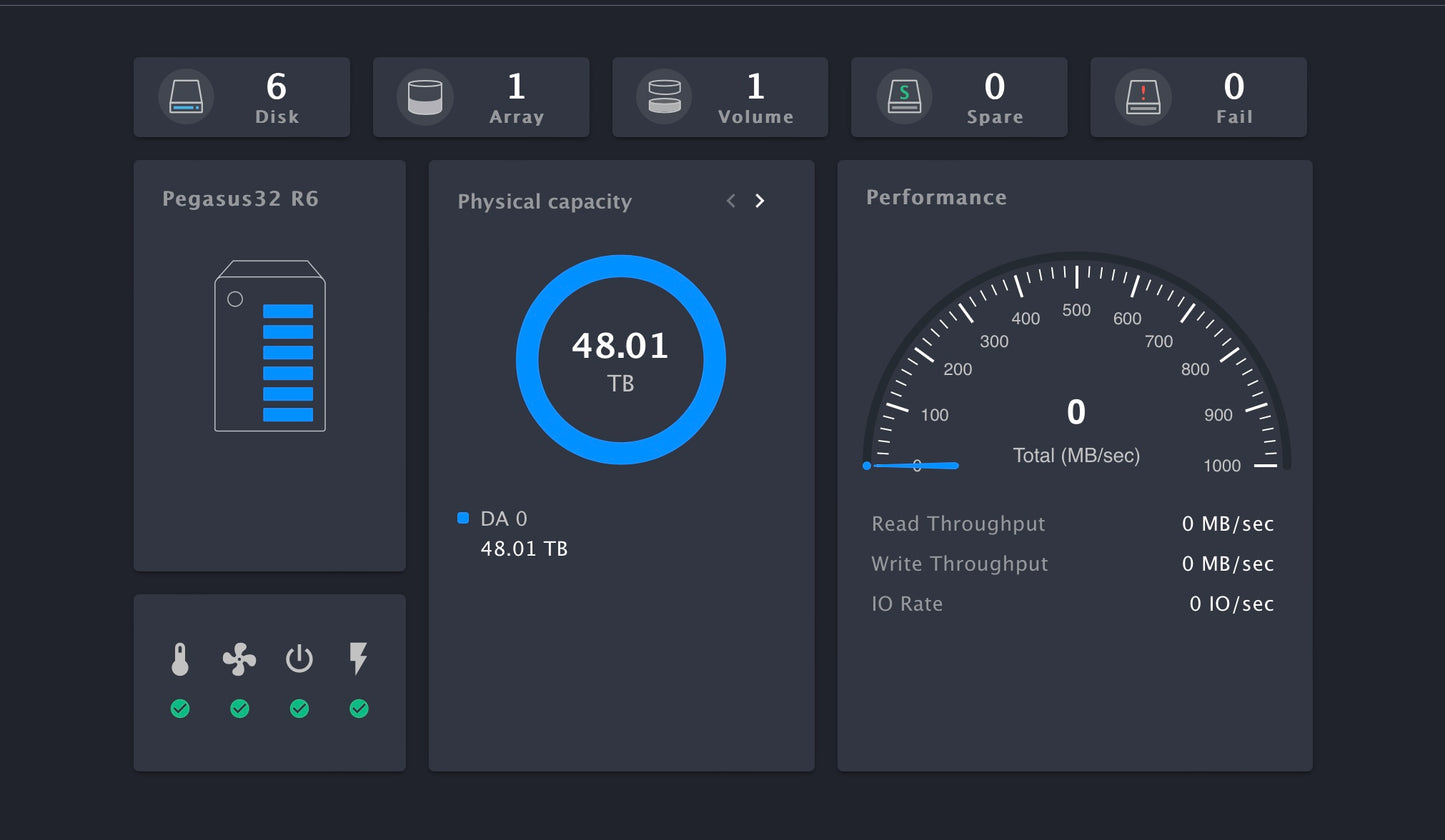Go to next capacity chart
Image resolution: width=1445 pixels, height=840 pixels.
pos(760,201)
